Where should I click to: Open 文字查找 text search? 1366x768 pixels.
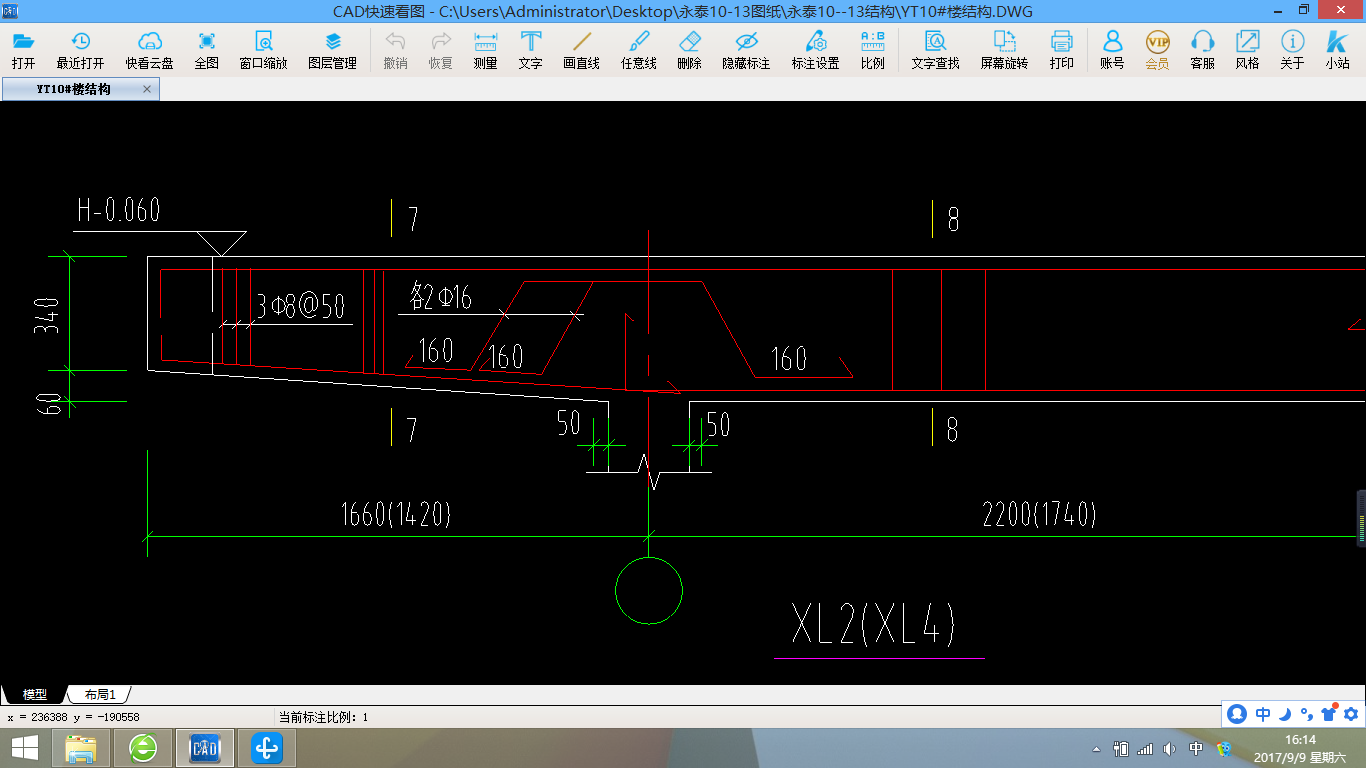click(x=935, y=50)
